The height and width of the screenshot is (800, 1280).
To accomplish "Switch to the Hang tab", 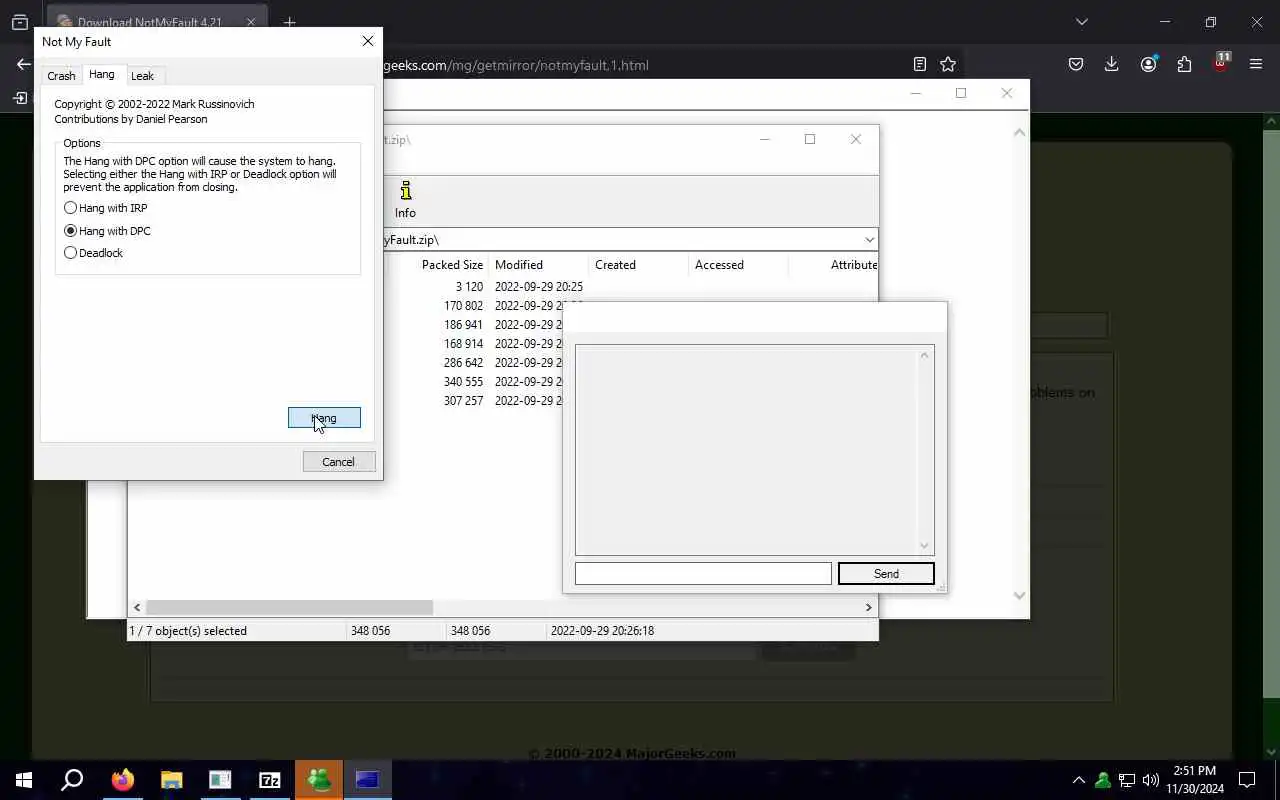I will (x=101, y=75).
